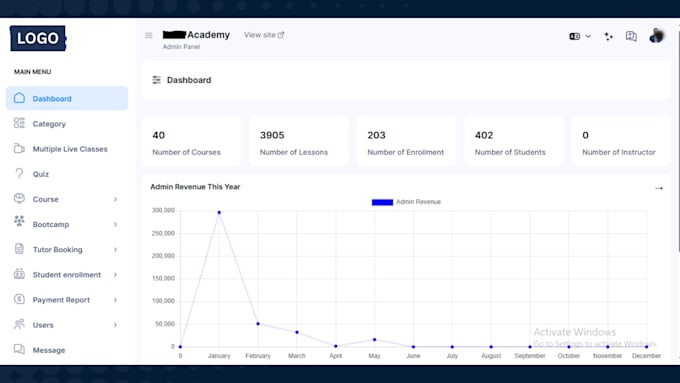Click the May revenue data point
This screenshot has width=680, height=383.
[375, 340]
